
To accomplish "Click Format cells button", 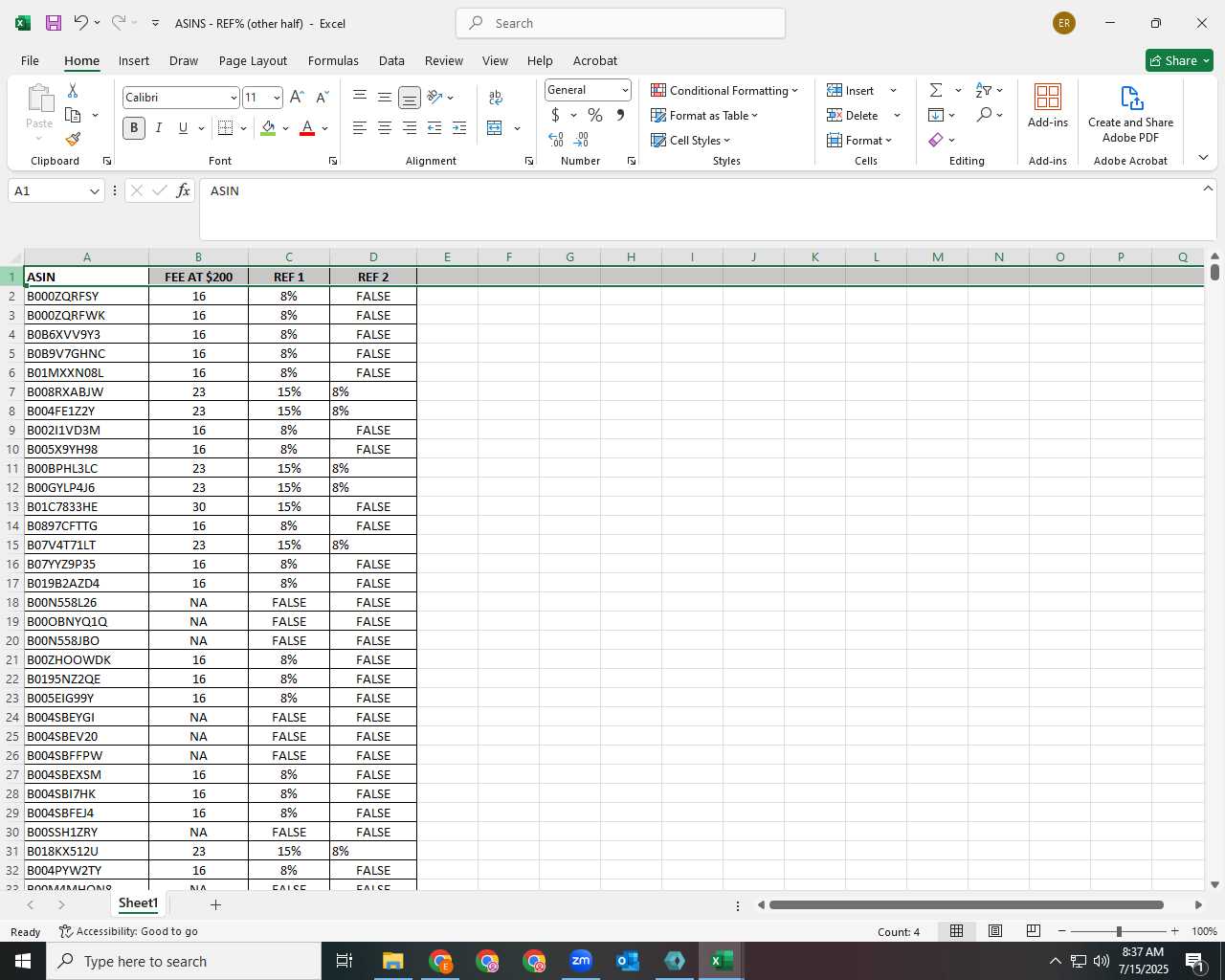I will pyautogui.click(x=859, y=140).
